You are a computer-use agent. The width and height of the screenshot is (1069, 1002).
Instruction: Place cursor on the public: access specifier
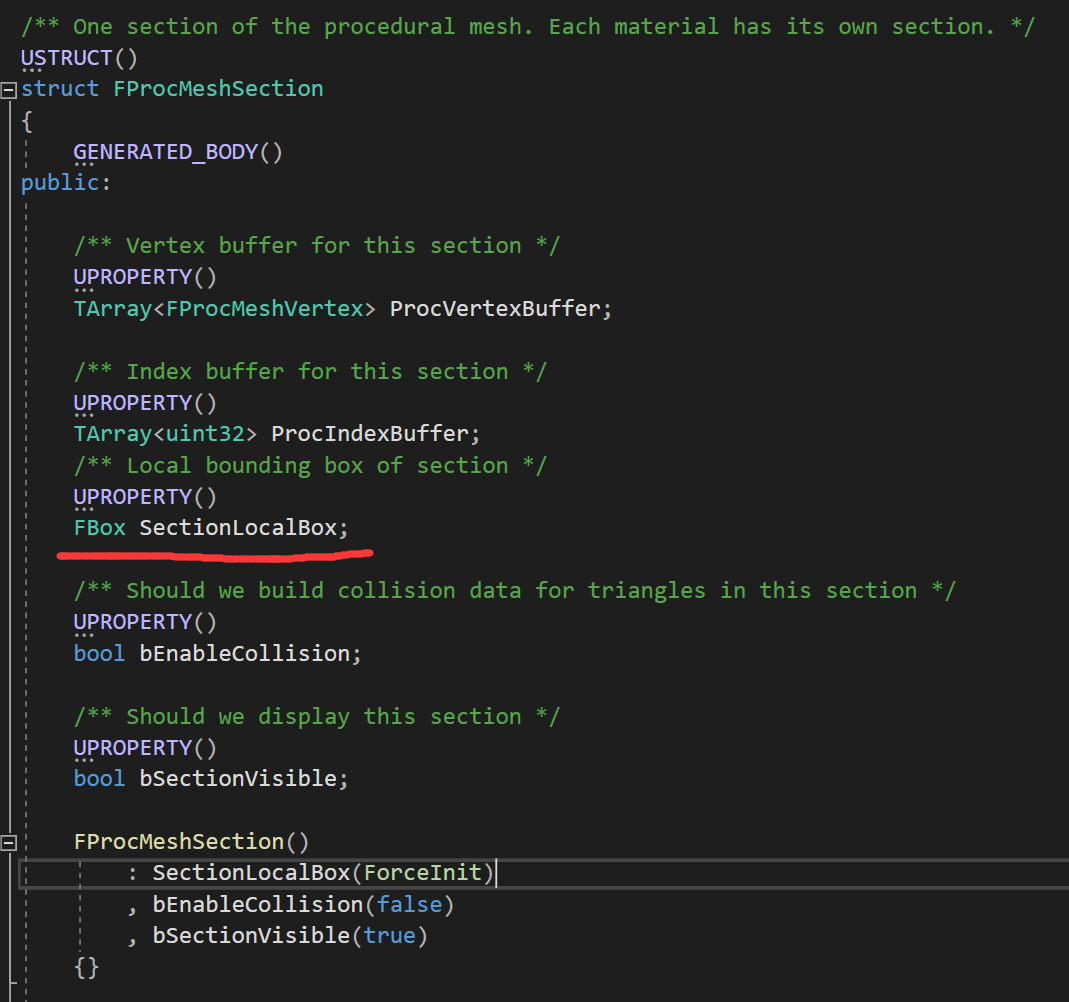[x=65, y=183]
